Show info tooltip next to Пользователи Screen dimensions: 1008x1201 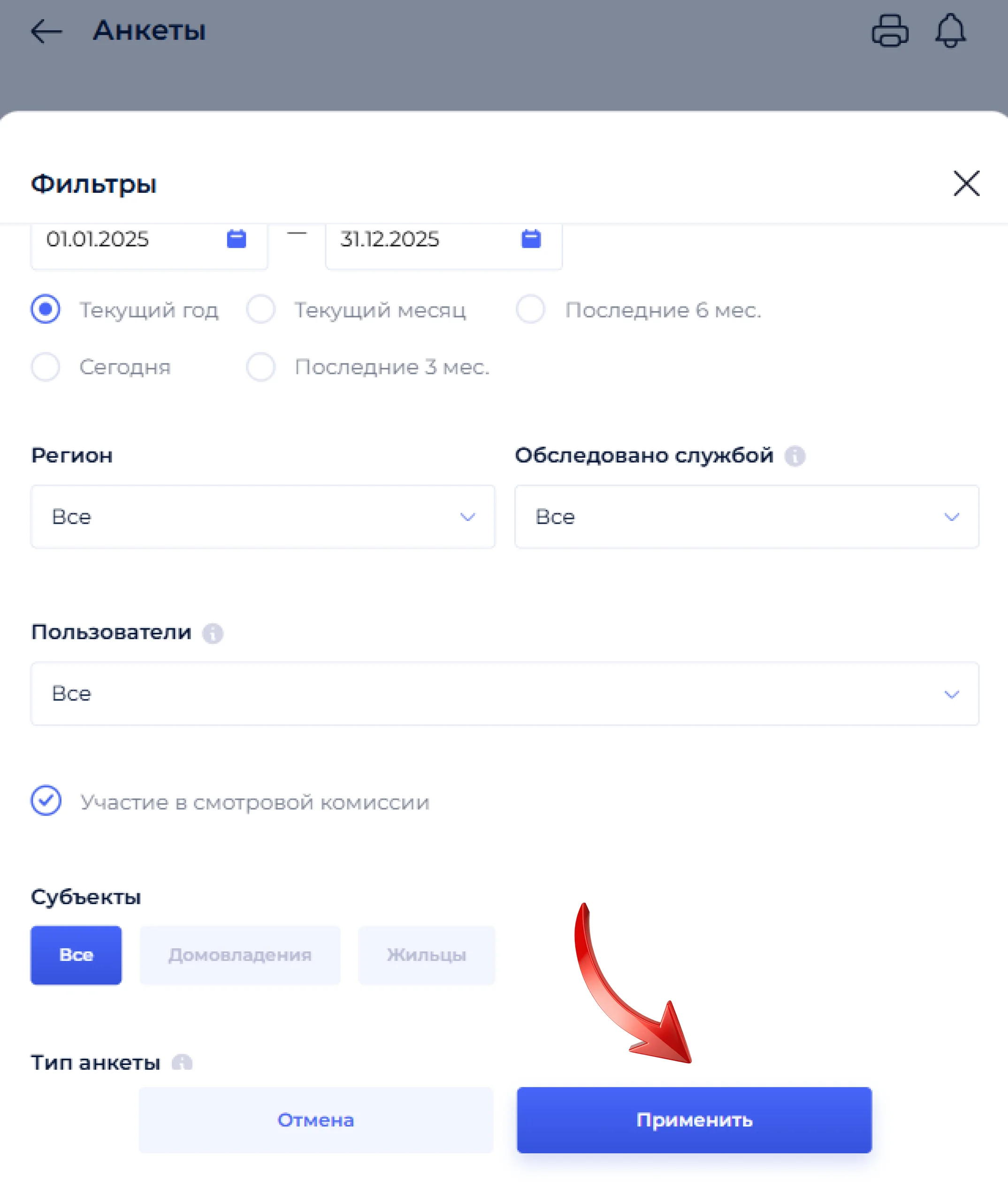click(212, 633)
